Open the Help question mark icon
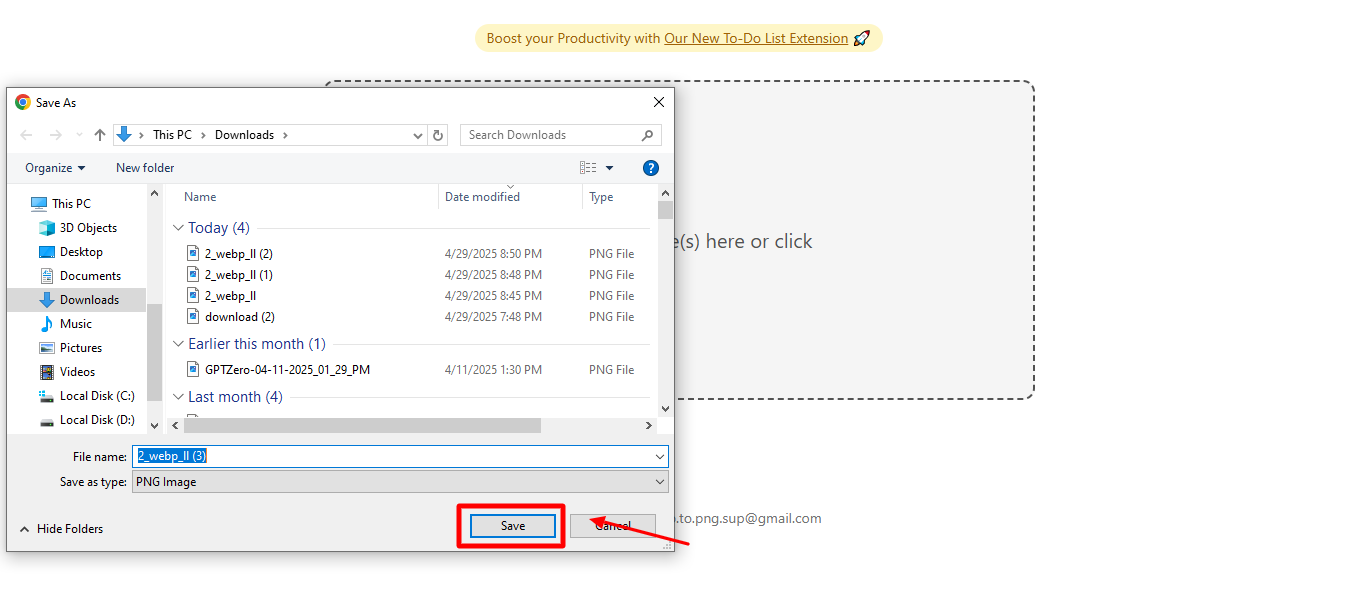The image size is (1349, 595). [x=651, y=167]
